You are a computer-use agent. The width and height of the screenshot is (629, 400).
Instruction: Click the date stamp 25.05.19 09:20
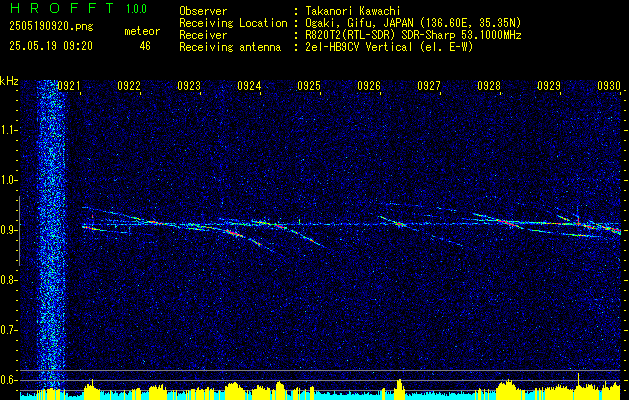(51, 46)
